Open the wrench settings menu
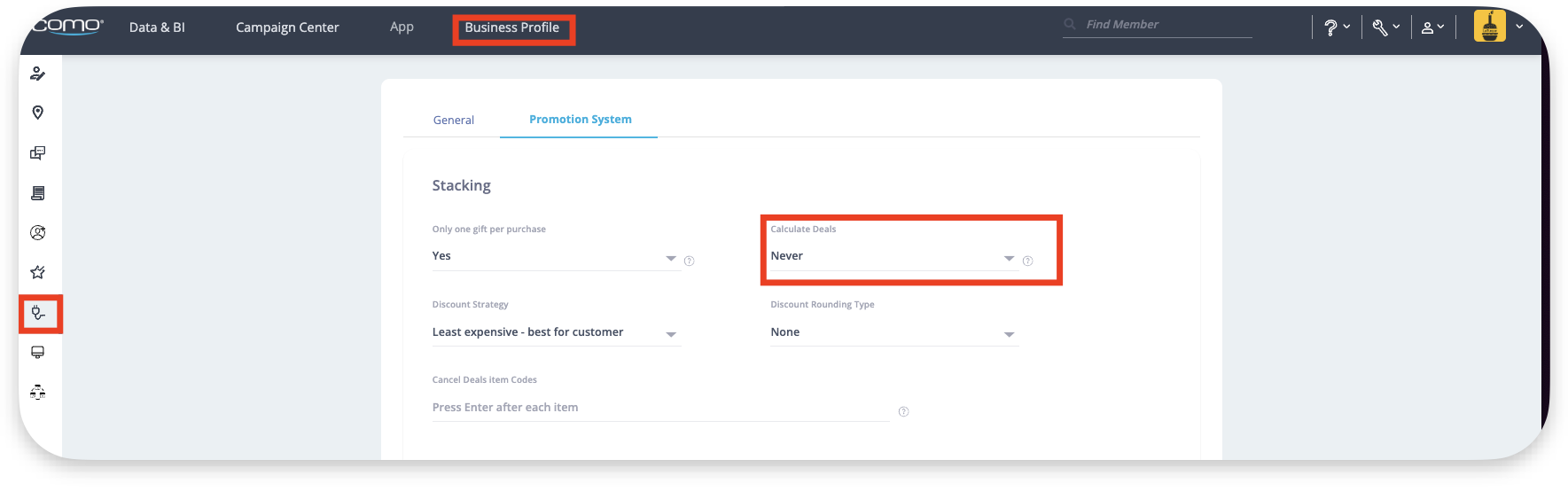This screenshot has height=491, width=1568. click(x=1385, y=27)
